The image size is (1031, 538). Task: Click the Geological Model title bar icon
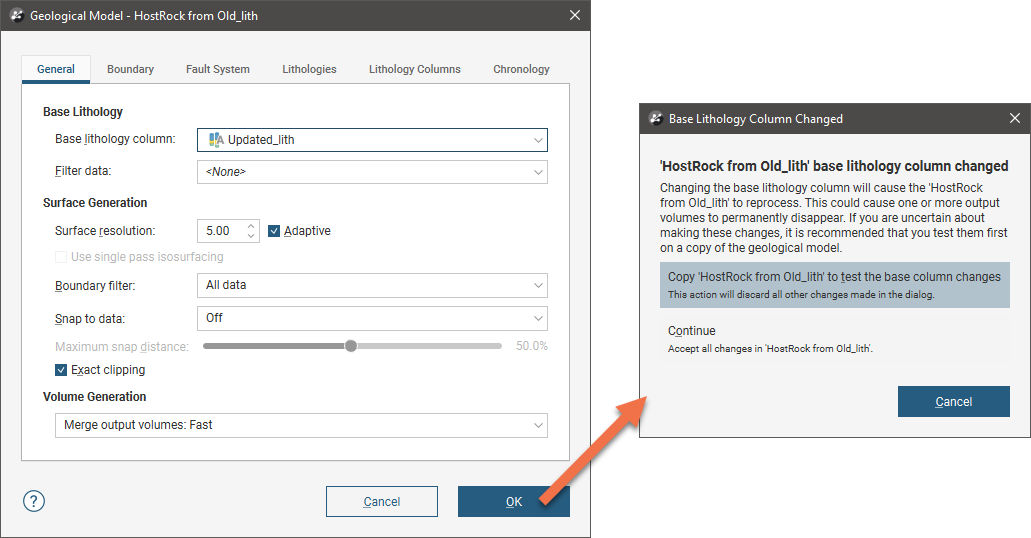(x=16, y=15)
